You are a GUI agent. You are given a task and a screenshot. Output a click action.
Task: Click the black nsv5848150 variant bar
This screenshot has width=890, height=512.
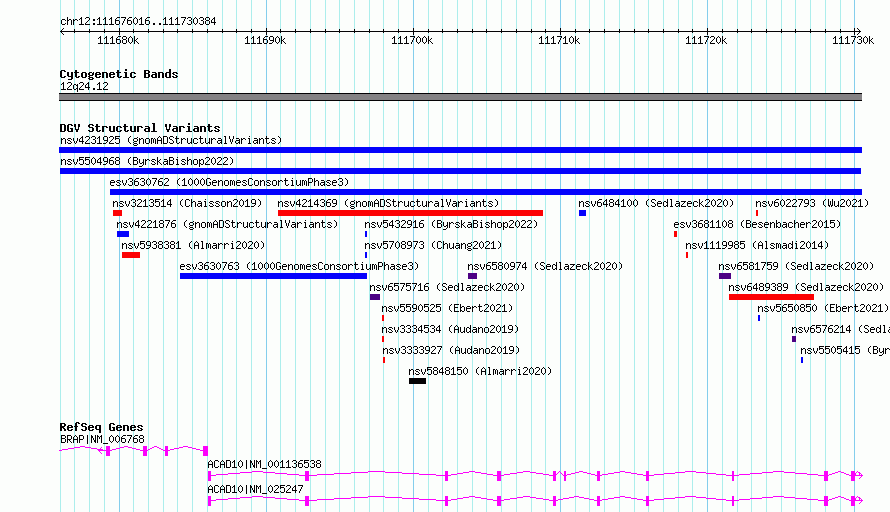pyautogui.click(x=417, y=381)
